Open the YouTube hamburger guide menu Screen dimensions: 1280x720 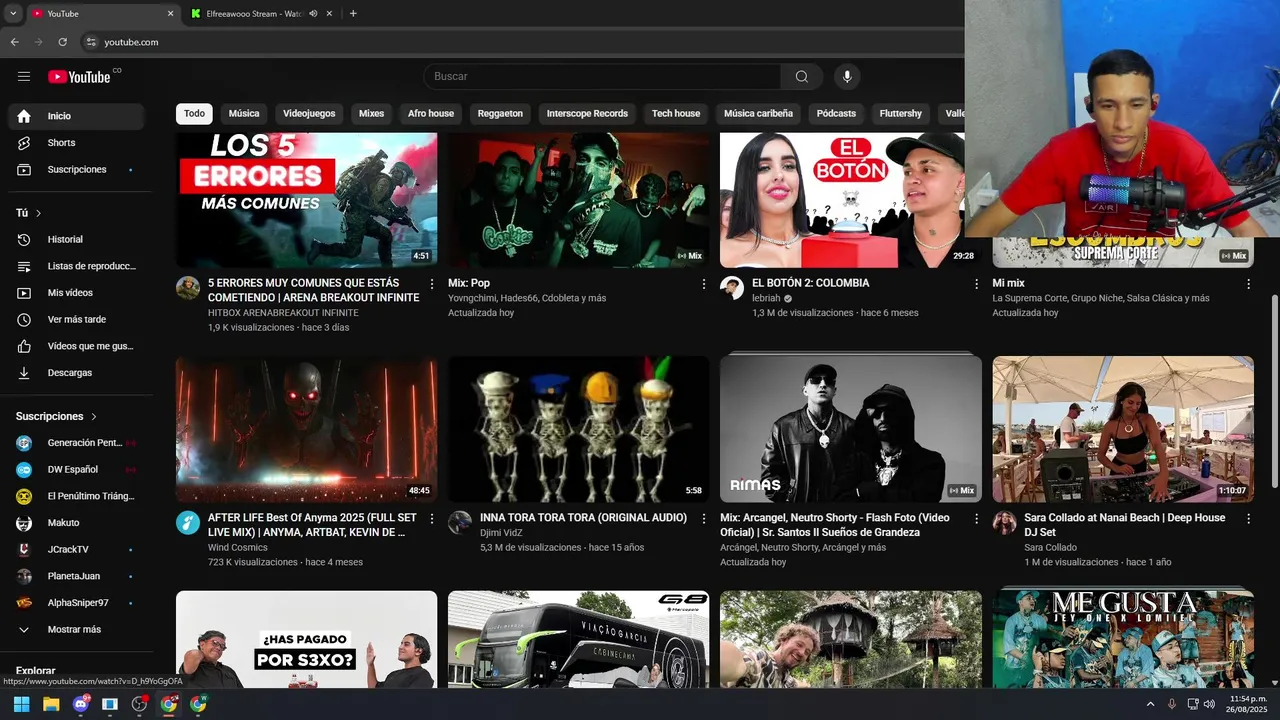coord(24,77)
